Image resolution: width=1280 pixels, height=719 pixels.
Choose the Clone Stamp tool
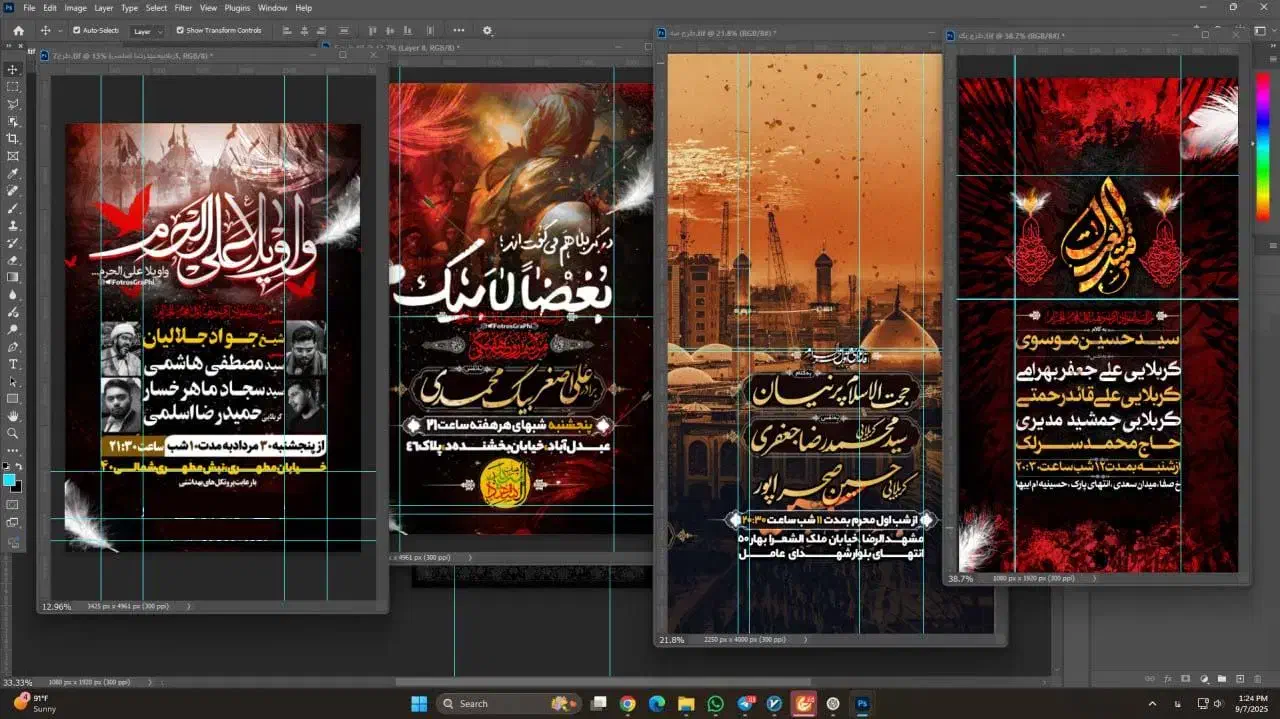click(x=13, y=227)
